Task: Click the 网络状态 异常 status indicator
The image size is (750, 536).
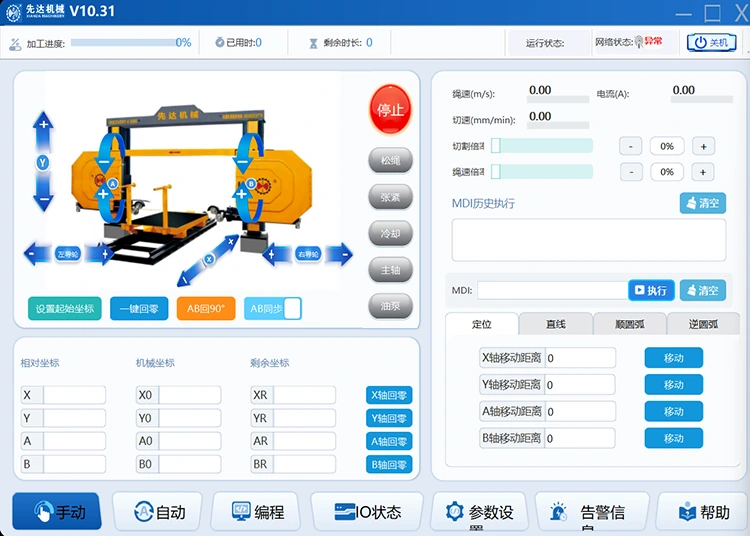Action: coord(649,42)
